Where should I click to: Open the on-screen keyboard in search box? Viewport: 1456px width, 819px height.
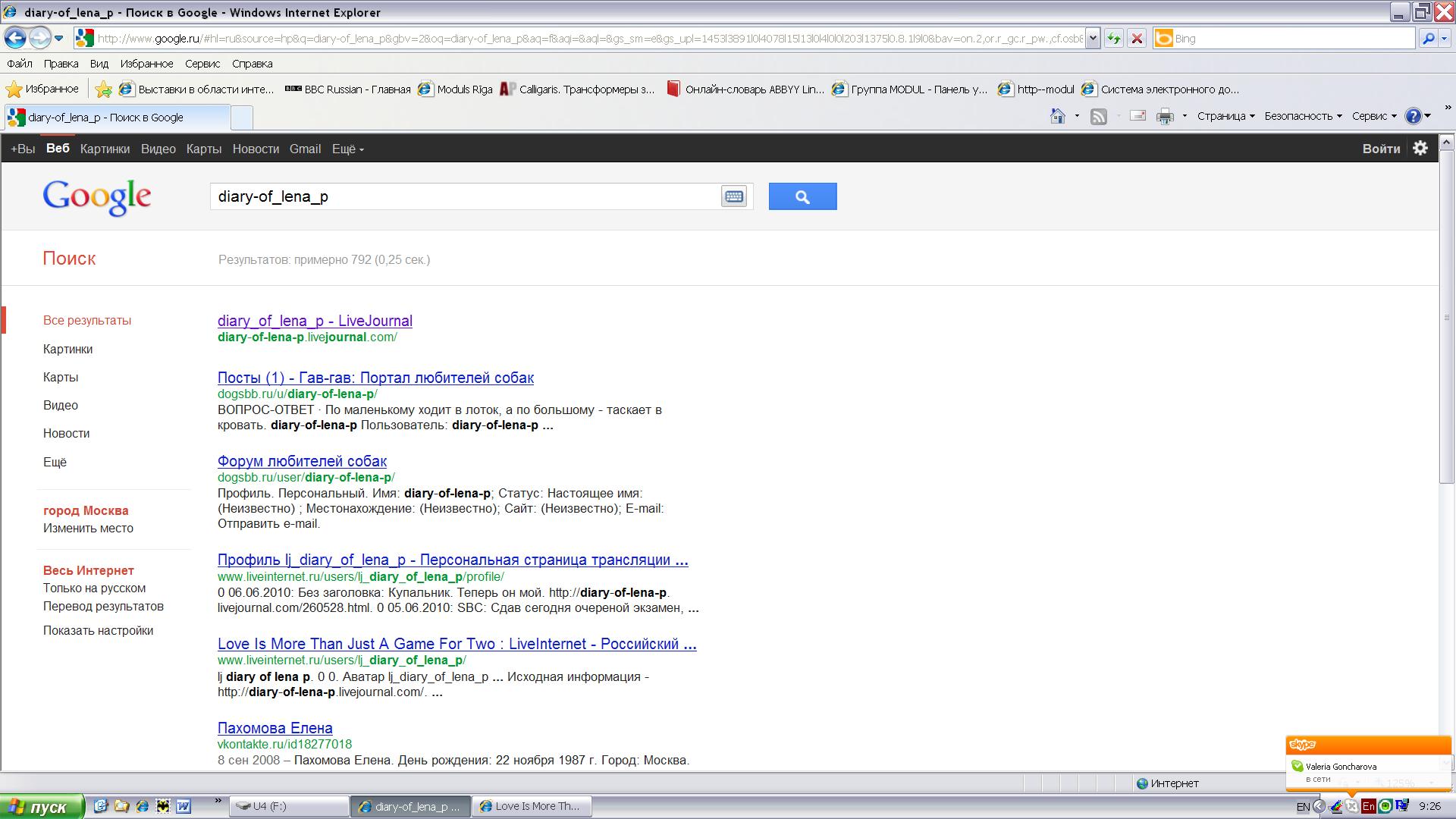pos(733,196)
